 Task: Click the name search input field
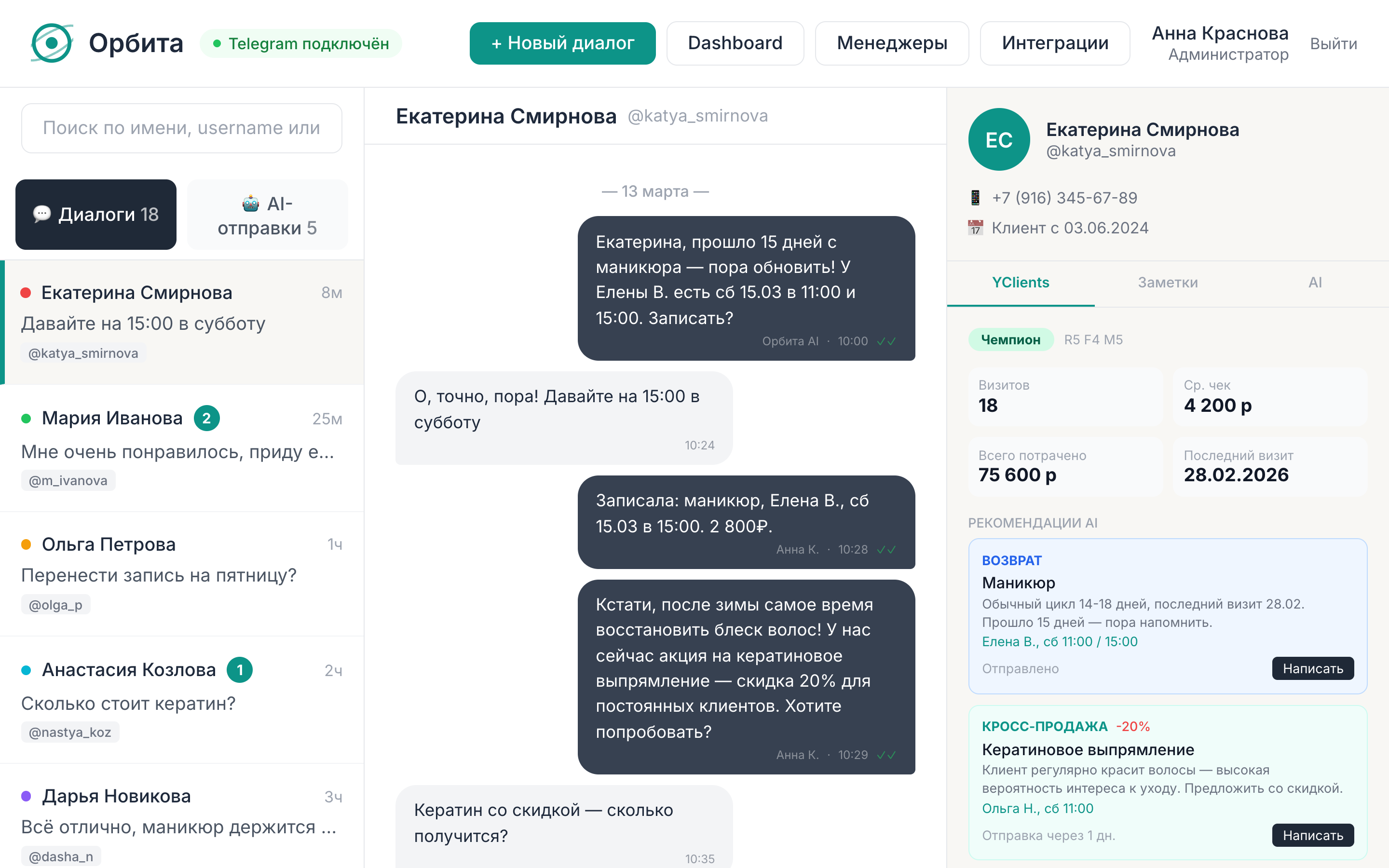point(181,128)
